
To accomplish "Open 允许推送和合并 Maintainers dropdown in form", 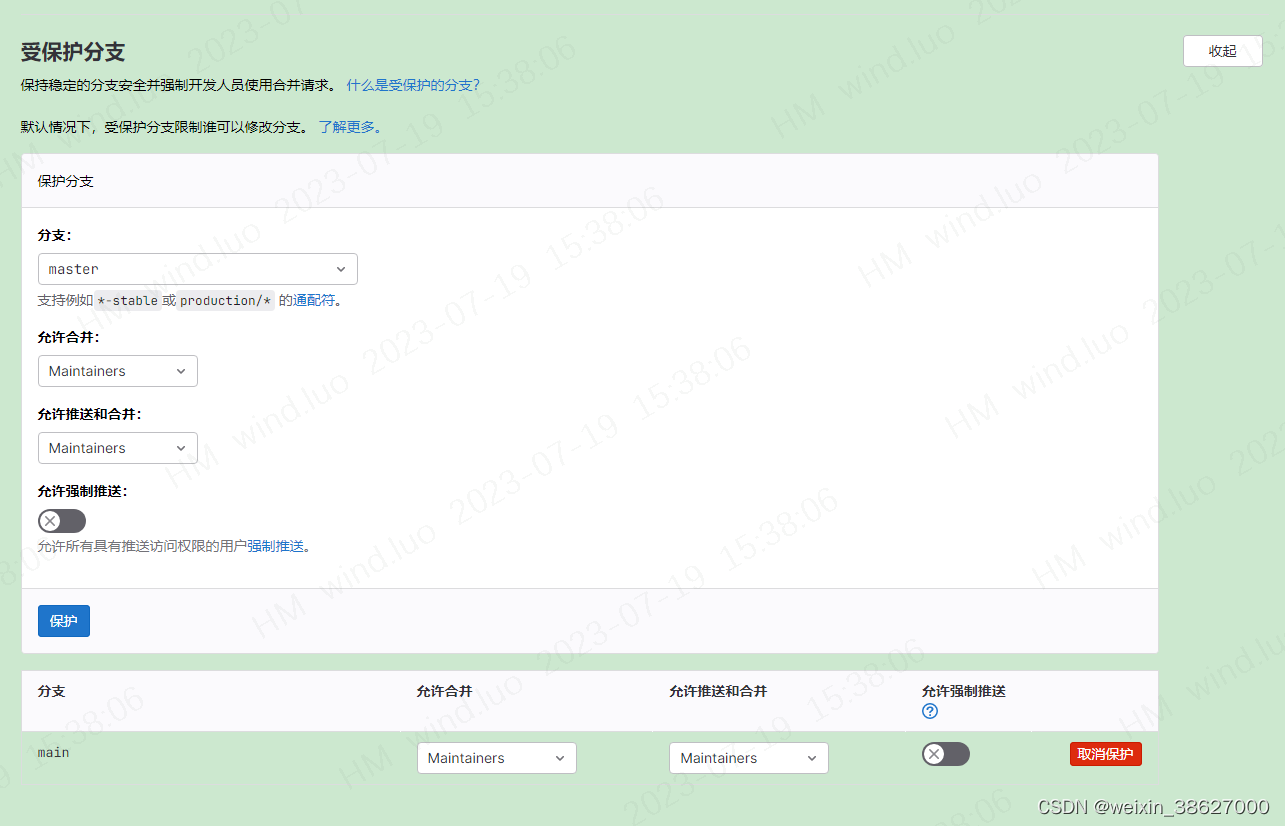I will coord(118,448).
